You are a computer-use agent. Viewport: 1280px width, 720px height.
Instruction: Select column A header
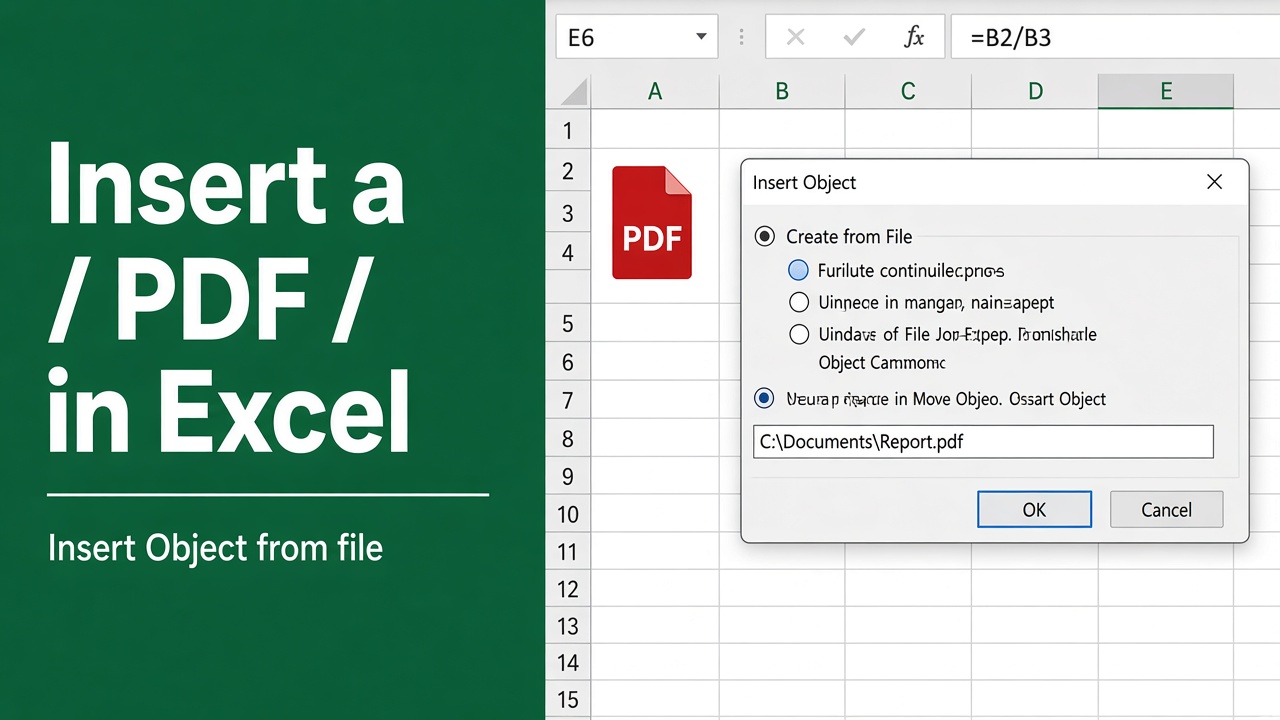[655, 92]
